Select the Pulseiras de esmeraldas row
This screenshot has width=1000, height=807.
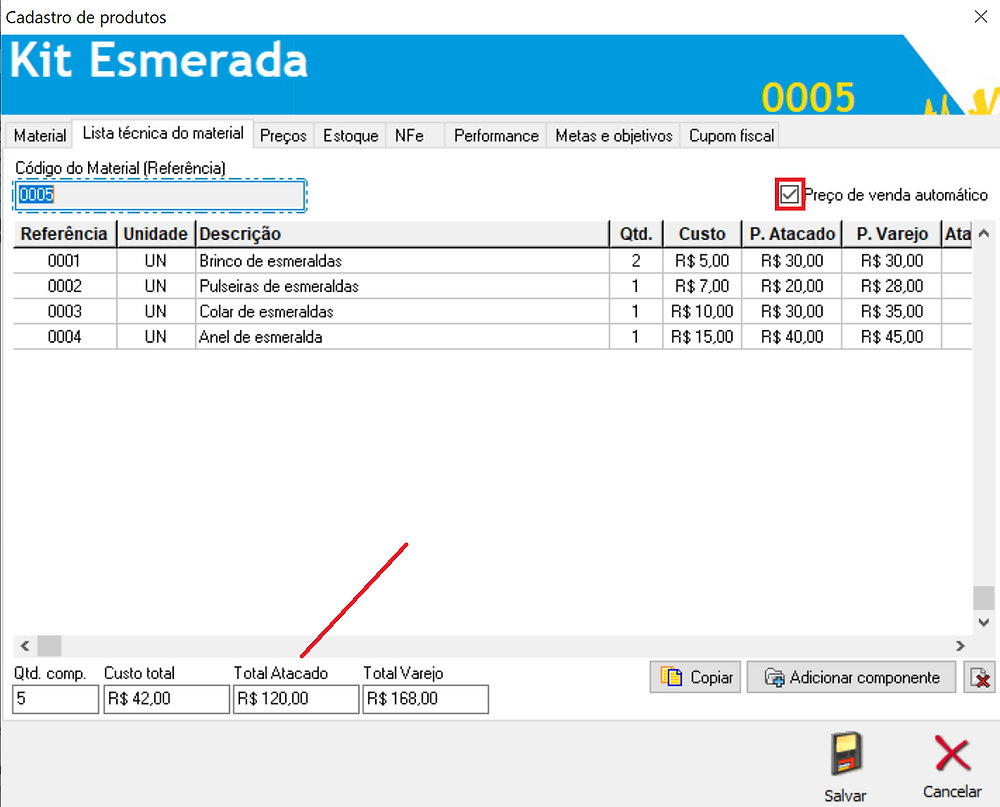(492, 286)
